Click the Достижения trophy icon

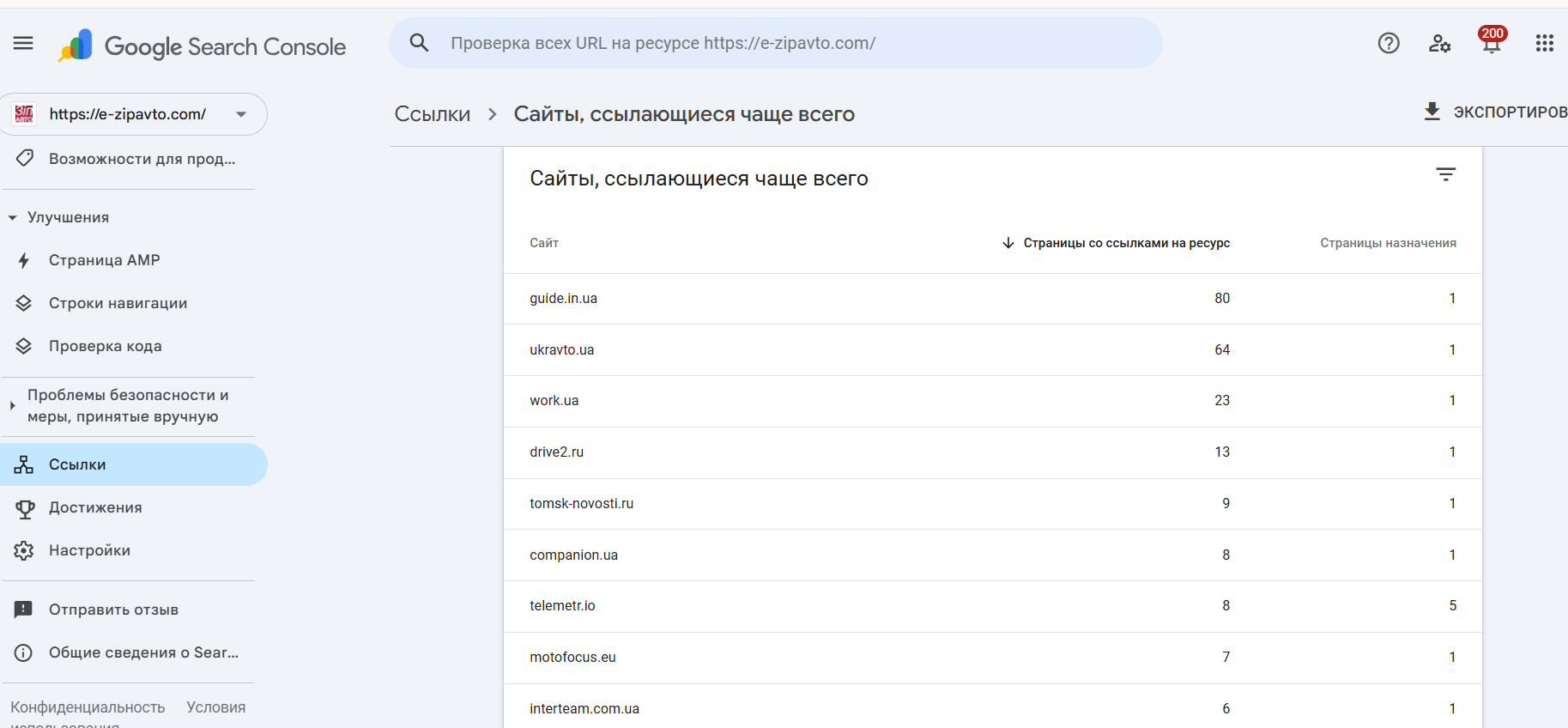pyautogui.click(x=25, y=508)
